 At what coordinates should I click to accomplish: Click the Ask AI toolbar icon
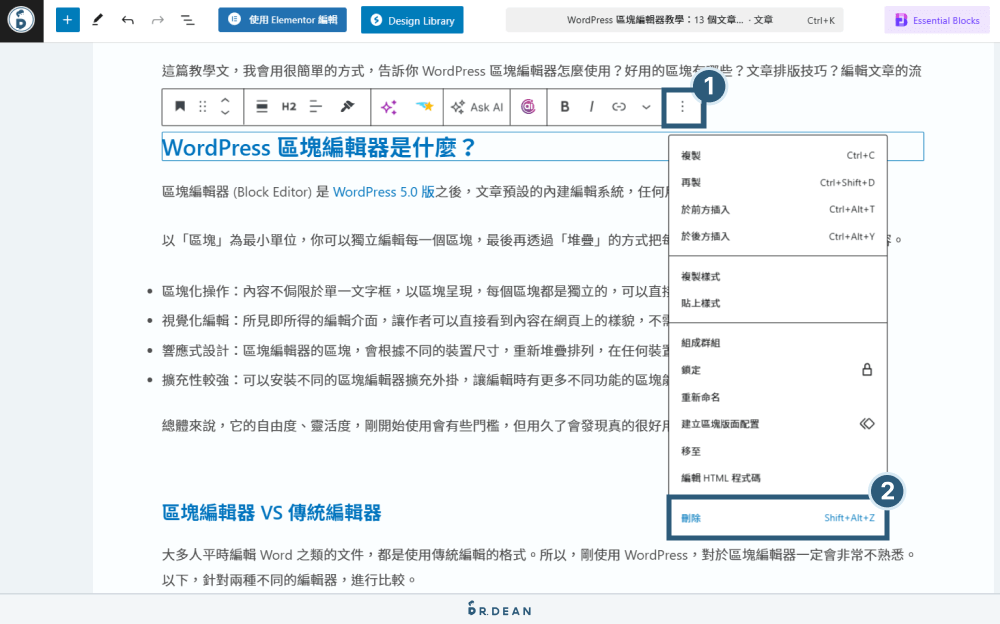(x=476, y=107)
